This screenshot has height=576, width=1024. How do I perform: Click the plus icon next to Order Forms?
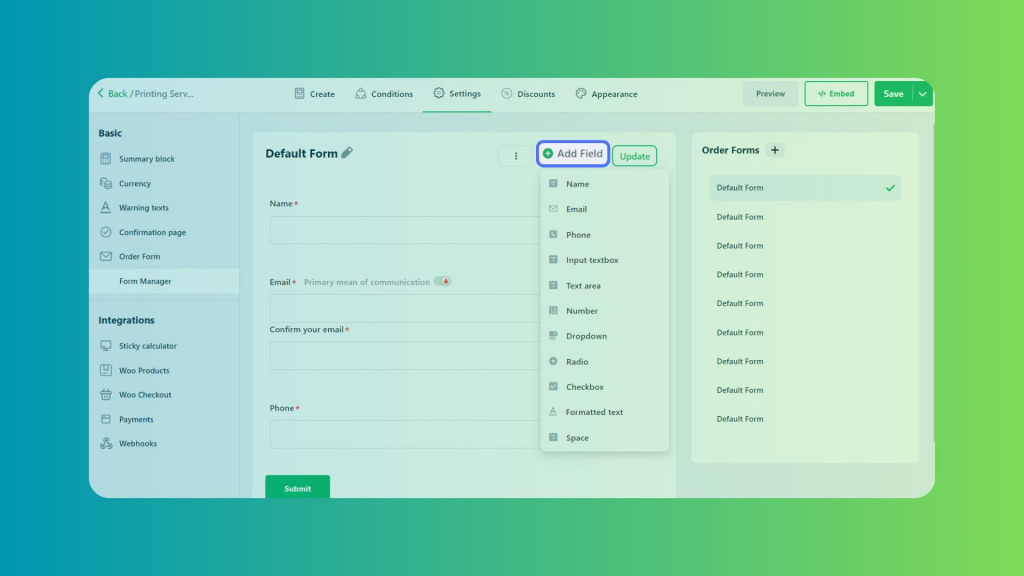775,150
